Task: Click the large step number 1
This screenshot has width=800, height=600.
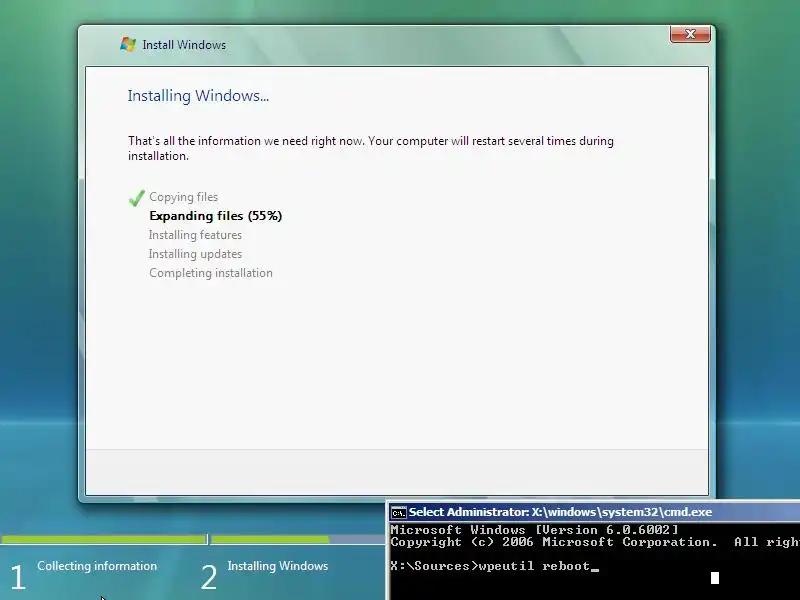Action: (x=18, y=577)
